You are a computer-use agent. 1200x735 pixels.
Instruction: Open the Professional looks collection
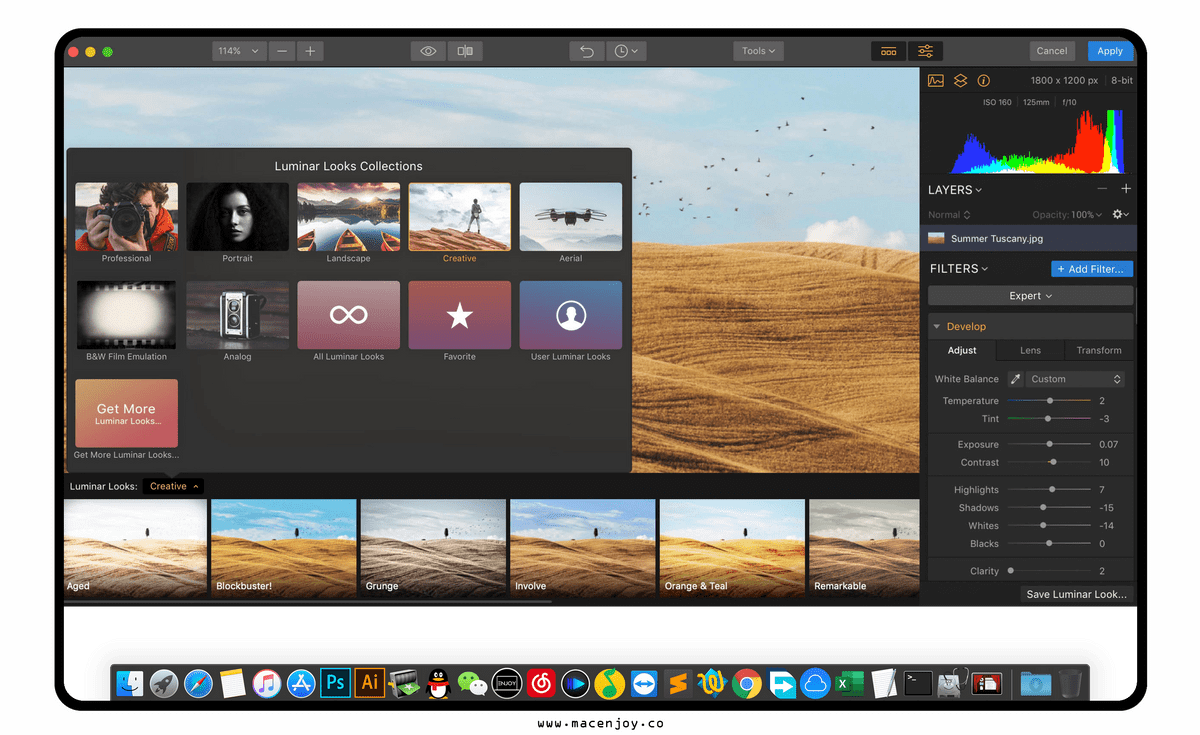pos(126,217)
